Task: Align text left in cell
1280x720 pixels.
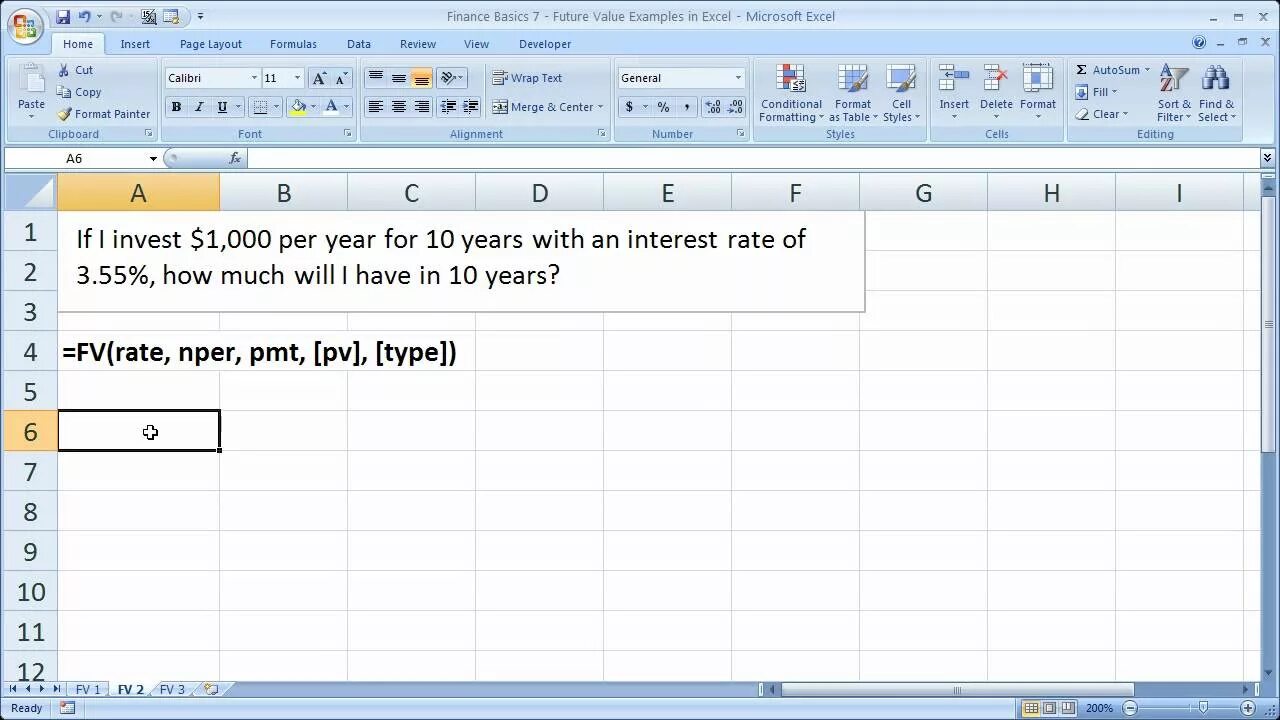Action: point(375,107)
